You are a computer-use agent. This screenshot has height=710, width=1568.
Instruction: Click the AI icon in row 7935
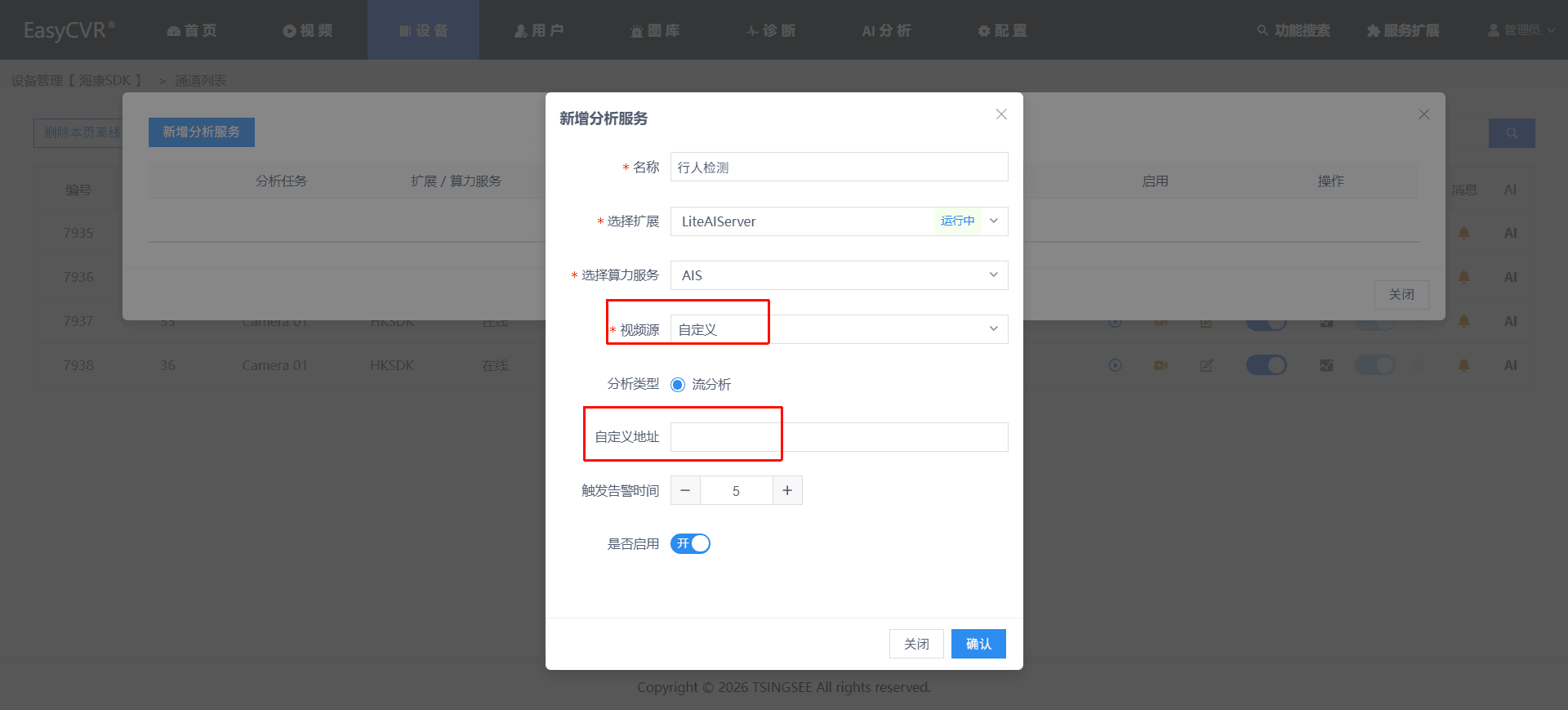[1510, 233]
